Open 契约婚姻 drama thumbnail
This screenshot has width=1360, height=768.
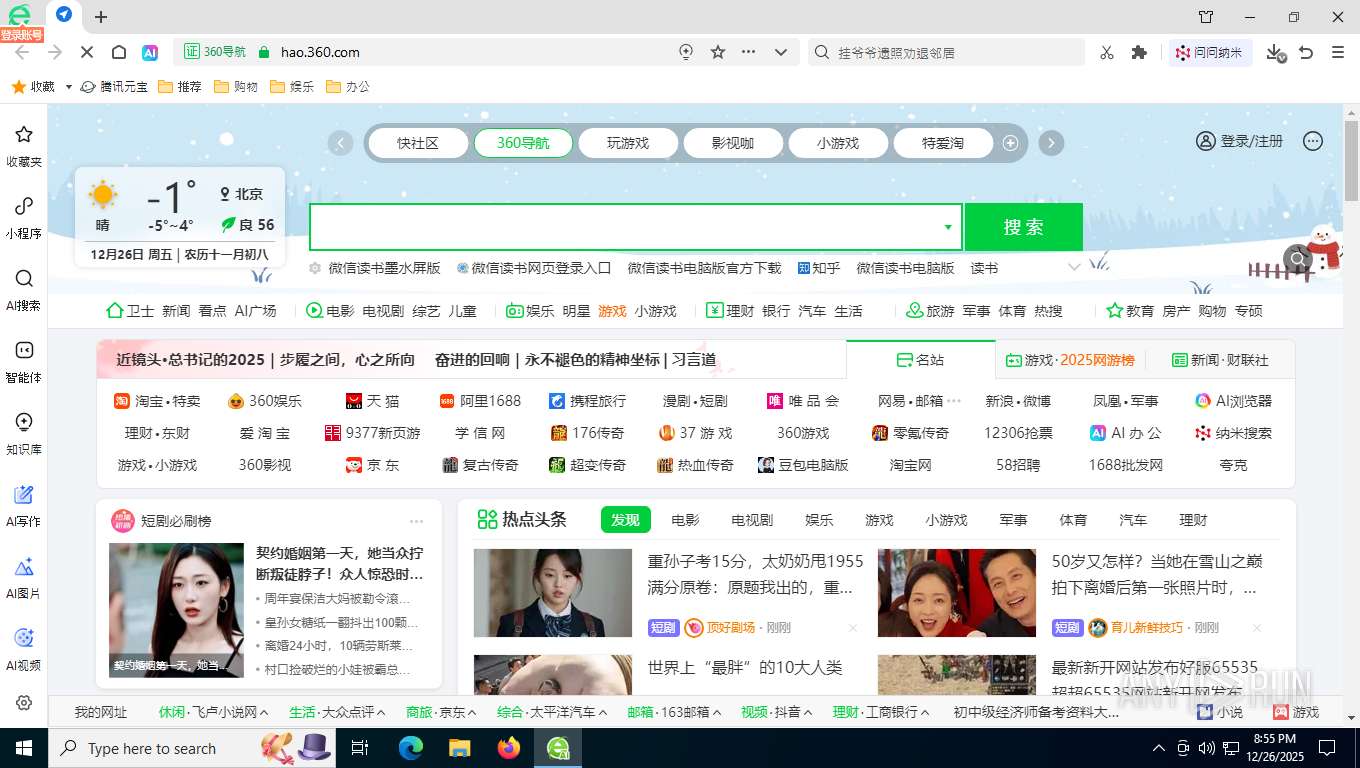[x=176, y=610]
